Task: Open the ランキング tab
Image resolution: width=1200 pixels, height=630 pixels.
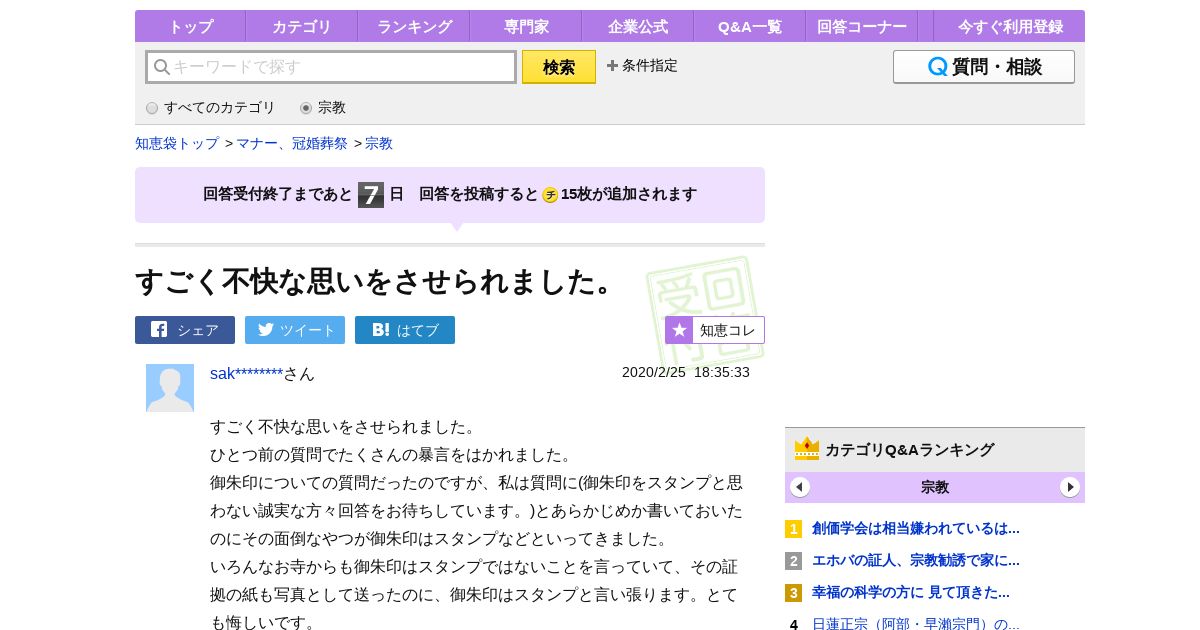Action: pos(414,26)
